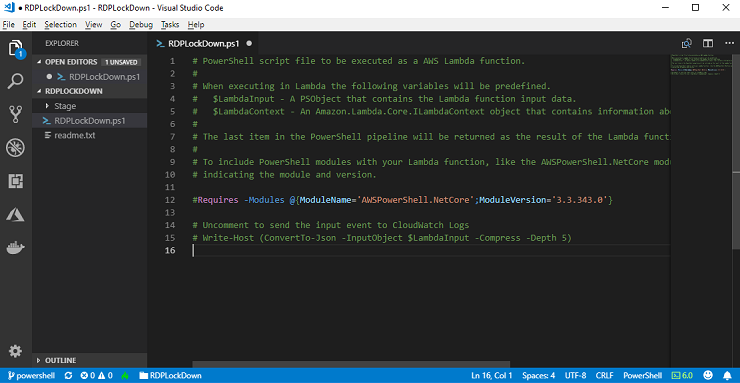Open the Search view icon

coord(16,81)
